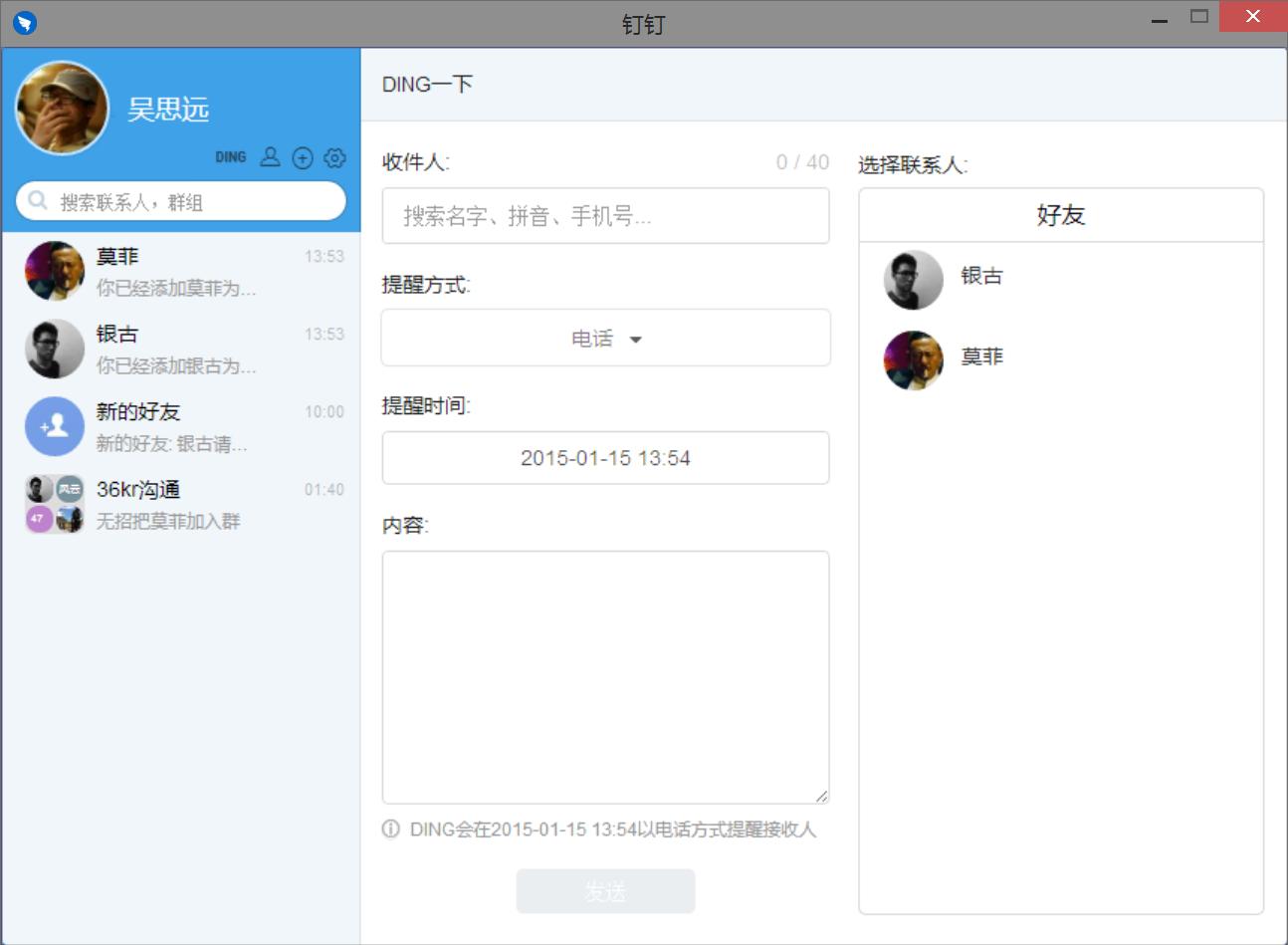Click the 吴思远 username label
The height and width of the screenshot is (945, 1288).
point(168,109)
